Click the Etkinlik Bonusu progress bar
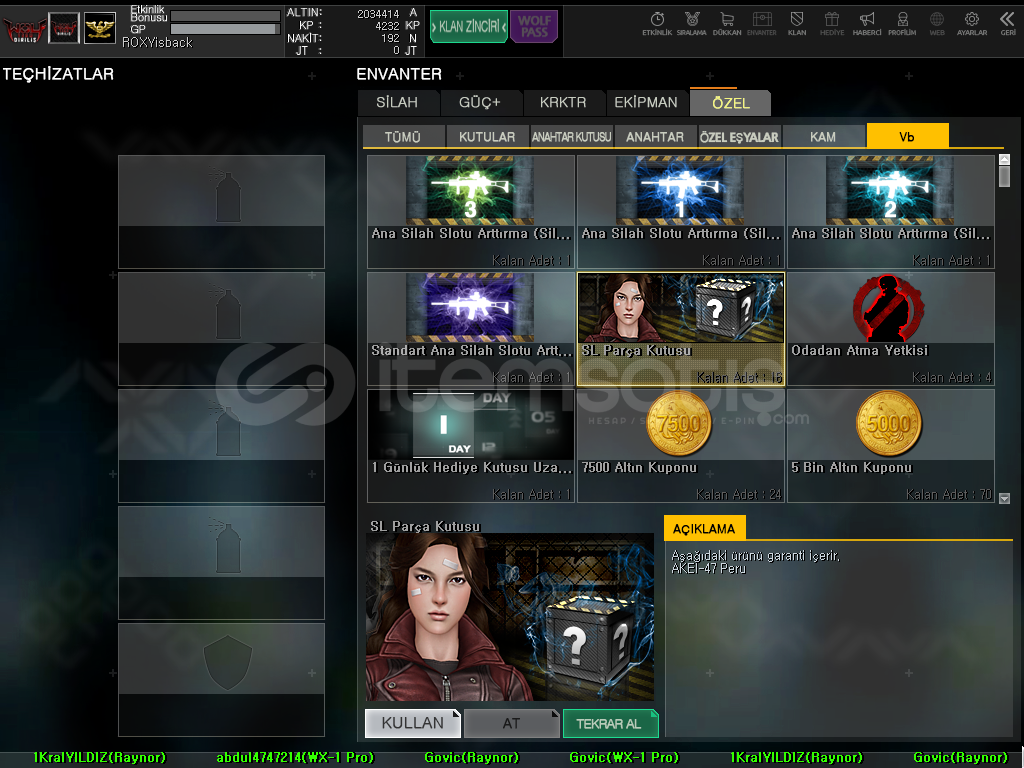The image size is (1024, 768). (225, 16)
